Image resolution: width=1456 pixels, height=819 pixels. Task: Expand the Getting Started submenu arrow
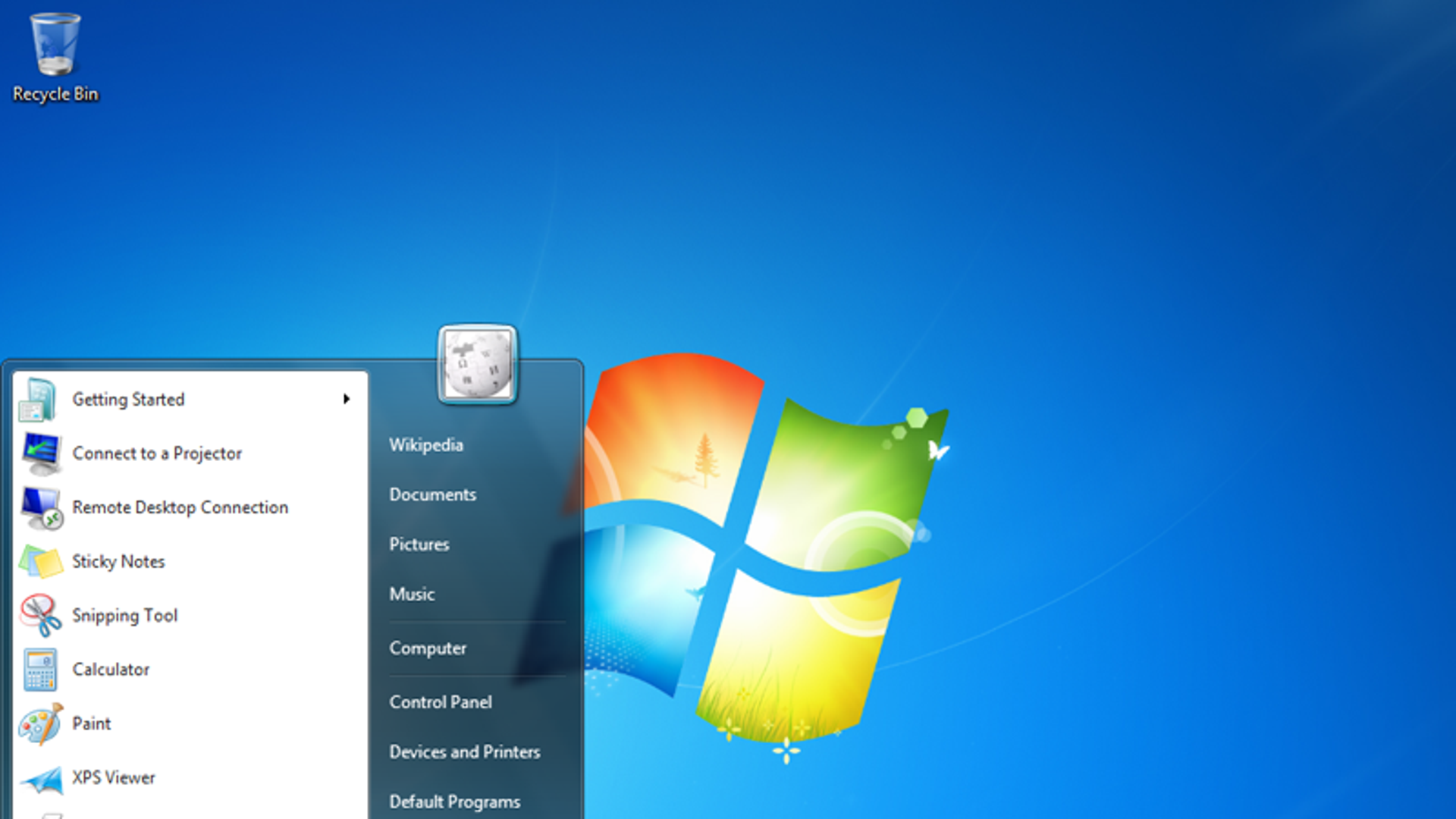click(347, 399)
